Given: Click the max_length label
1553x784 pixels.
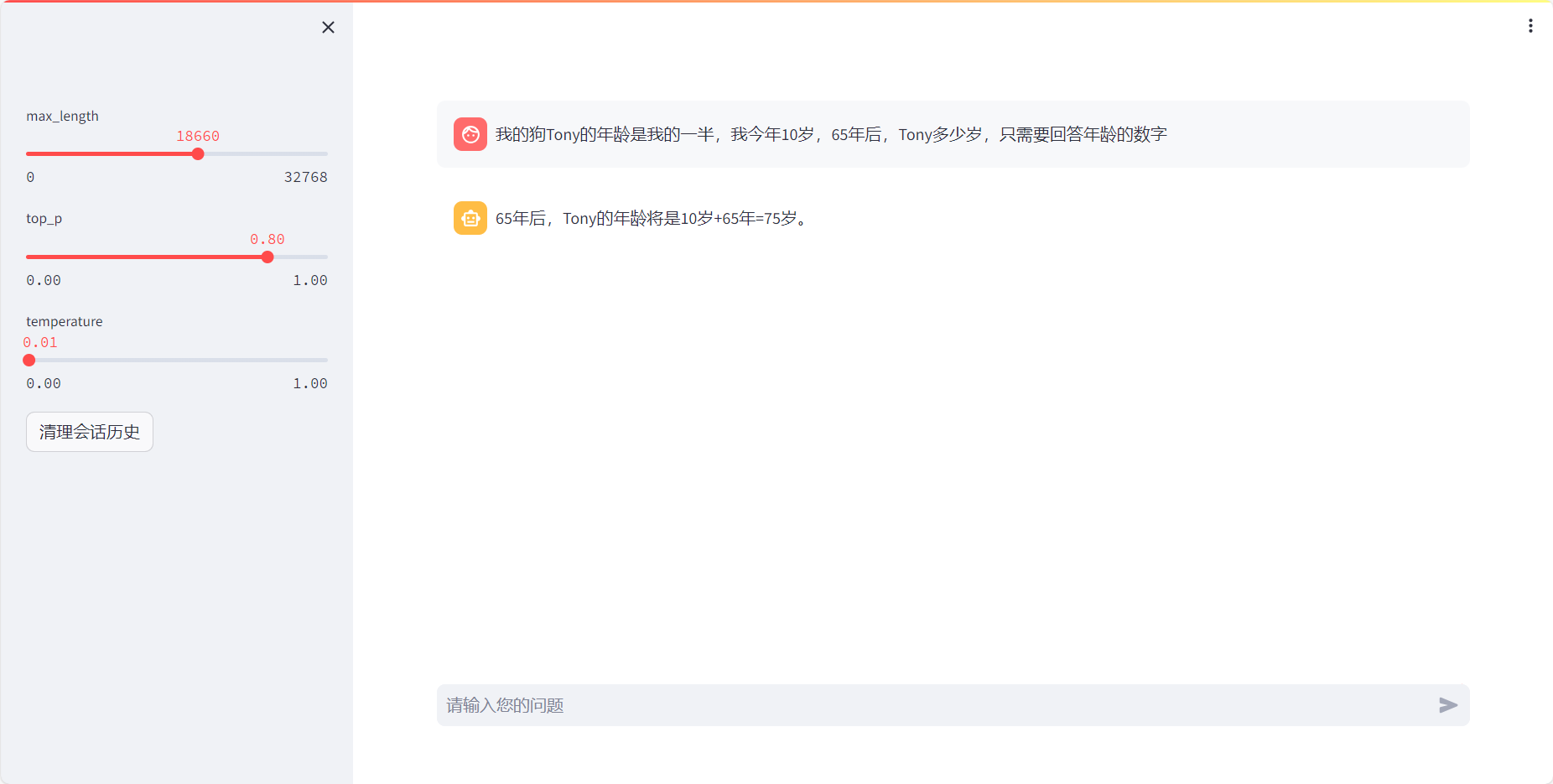Looking at the screenshot, I should 62,116.
